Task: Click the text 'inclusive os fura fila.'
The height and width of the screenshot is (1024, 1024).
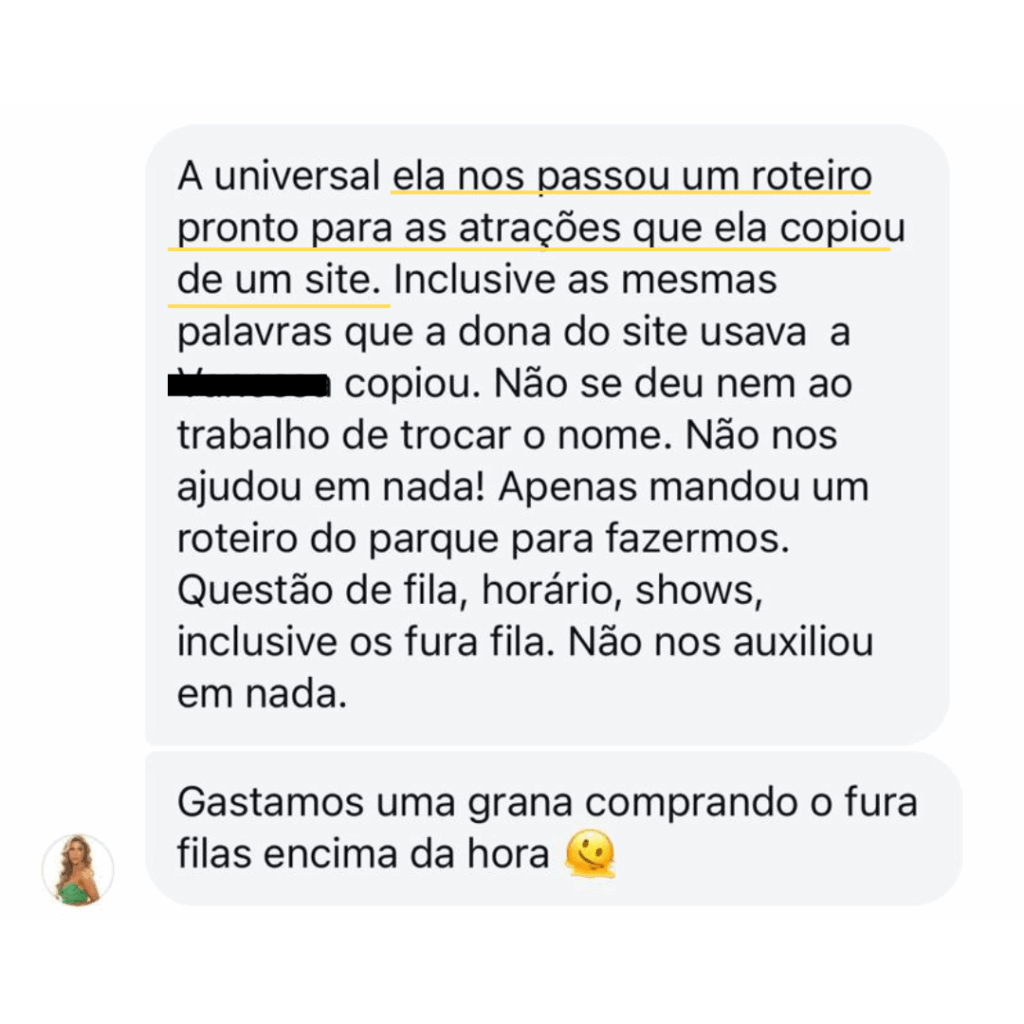Action: point(365,643)
